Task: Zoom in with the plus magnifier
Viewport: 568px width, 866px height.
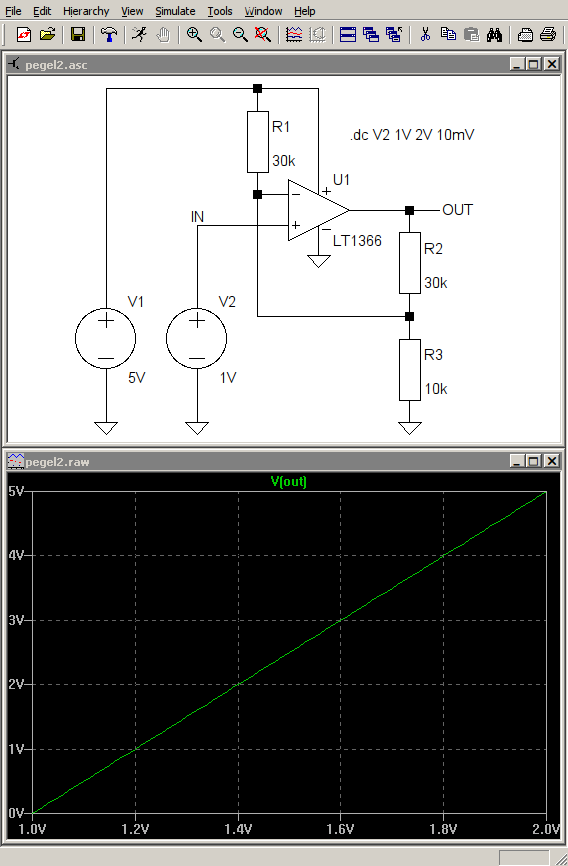Action: (x=193, y=35)
